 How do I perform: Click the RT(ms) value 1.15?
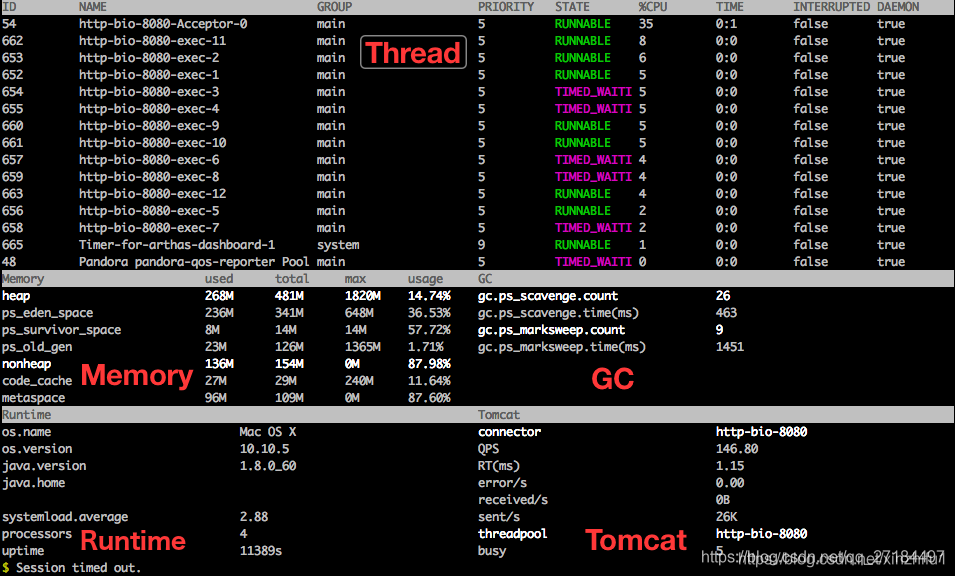730,466
